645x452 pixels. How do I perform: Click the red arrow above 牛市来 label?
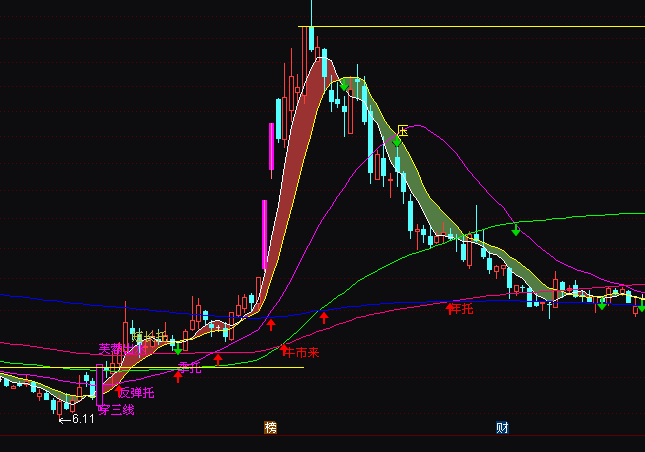click(x=283, y=347)
